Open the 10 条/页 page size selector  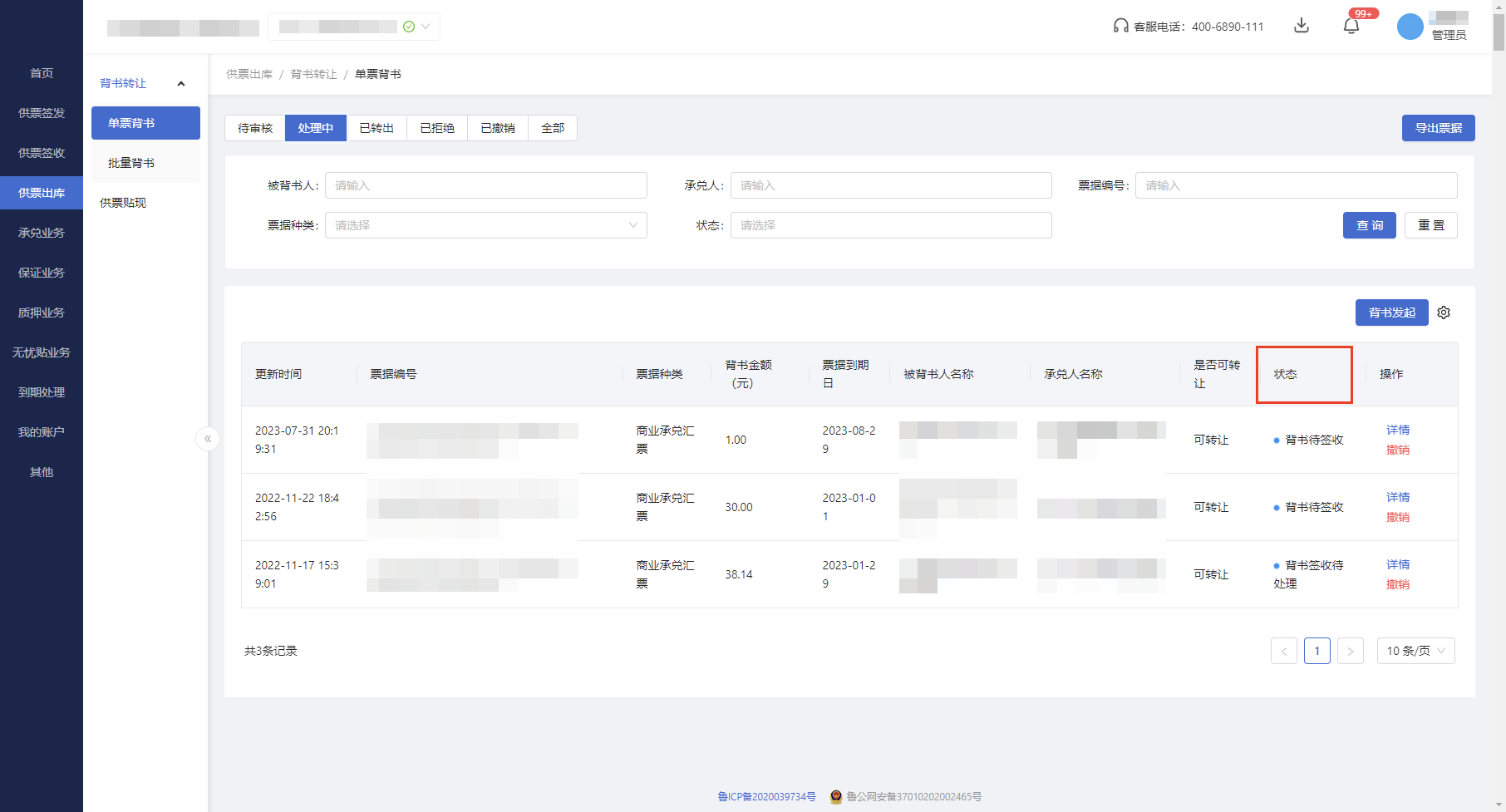[1415, 651]
